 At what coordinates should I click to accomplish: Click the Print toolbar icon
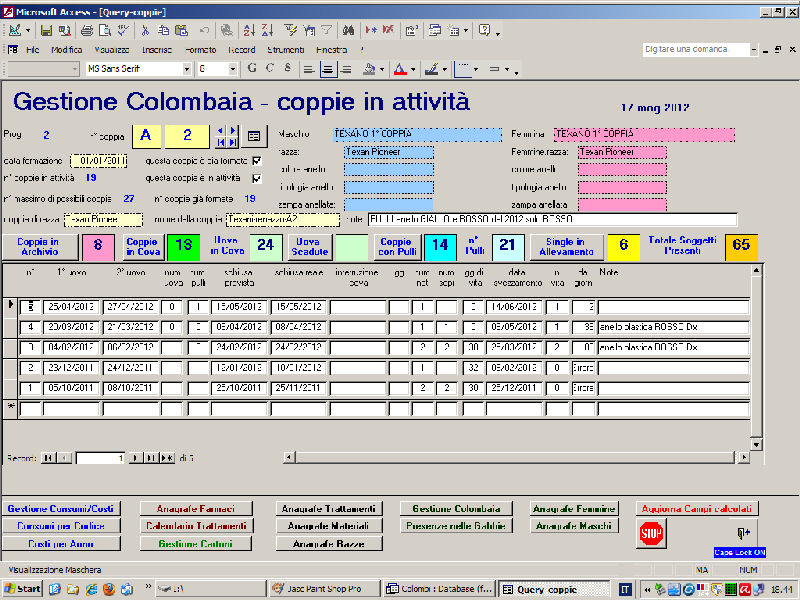tap(87, 31)
